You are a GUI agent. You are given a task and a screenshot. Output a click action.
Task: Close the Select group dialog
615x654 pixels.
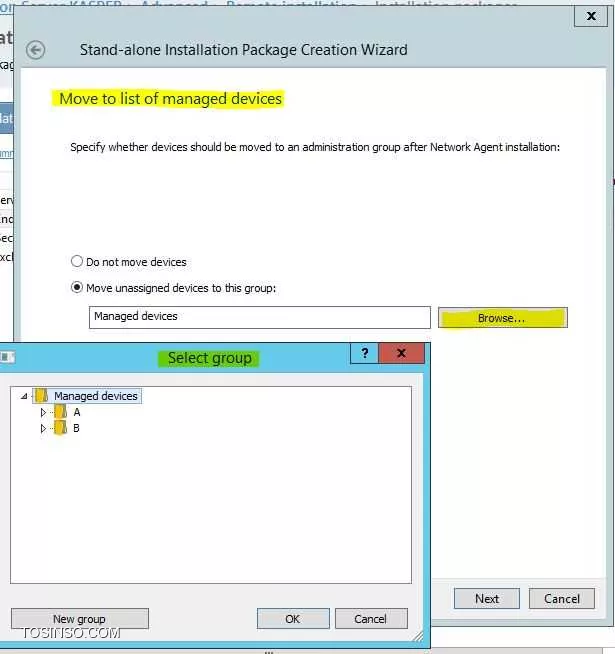[x=401, y=353]
